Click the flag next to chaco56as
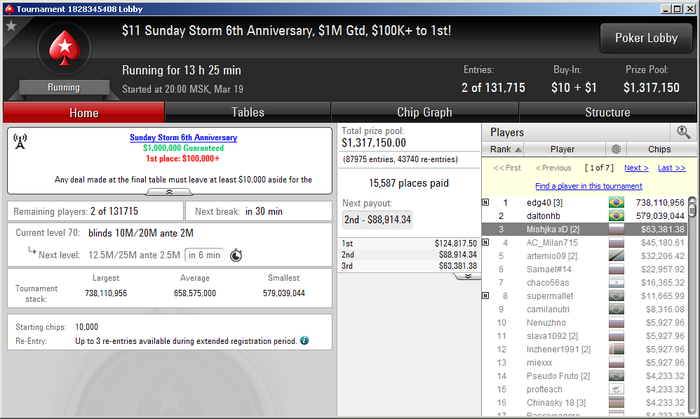 pos(617,283)
